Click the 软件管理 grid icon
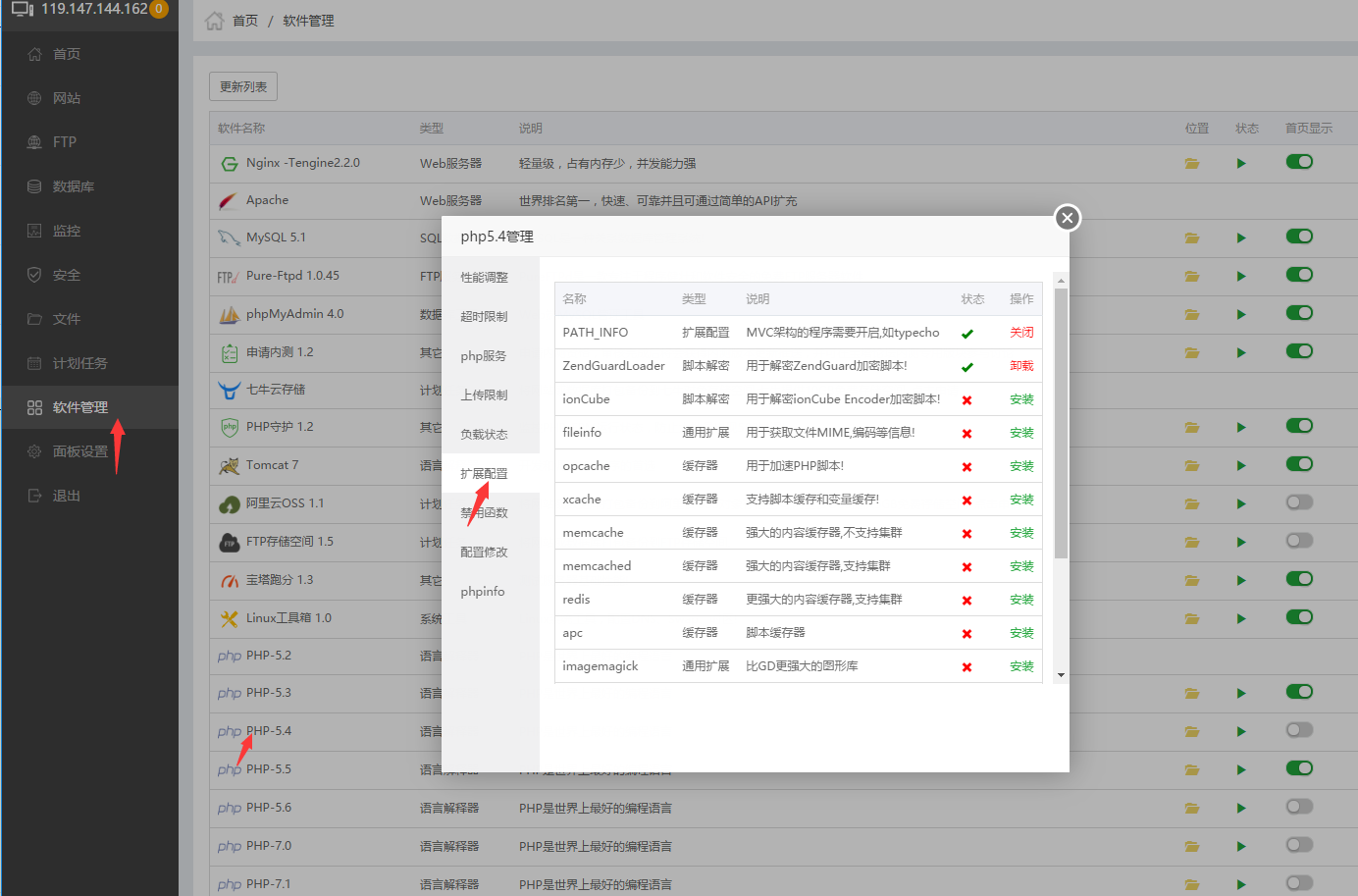The height and width of the screenshot is (896, 1358). pyautogui.click(x=34, y=407)
